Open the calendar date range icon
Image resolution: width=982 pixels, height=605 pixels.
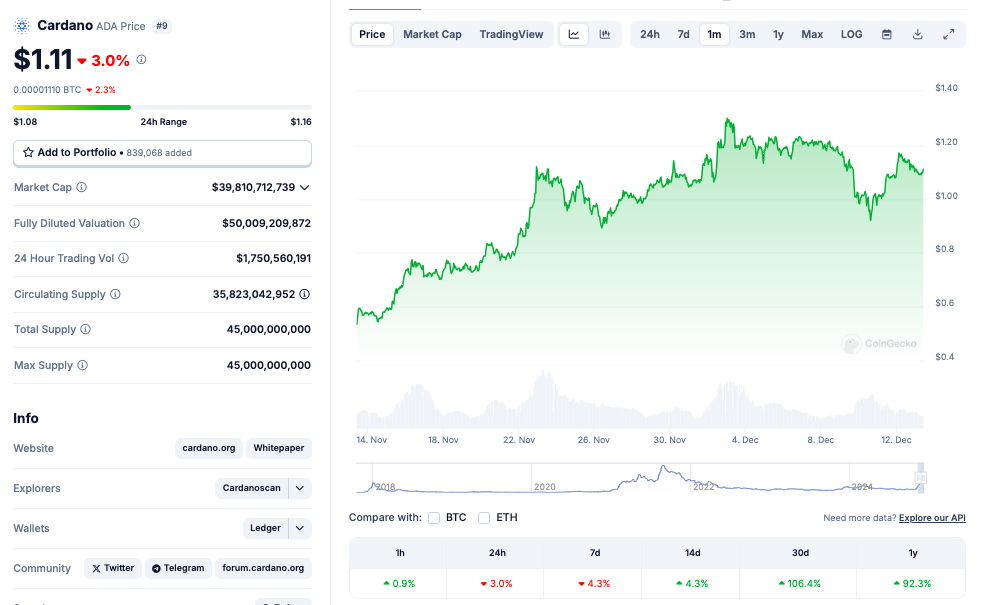tap(886, 34)
